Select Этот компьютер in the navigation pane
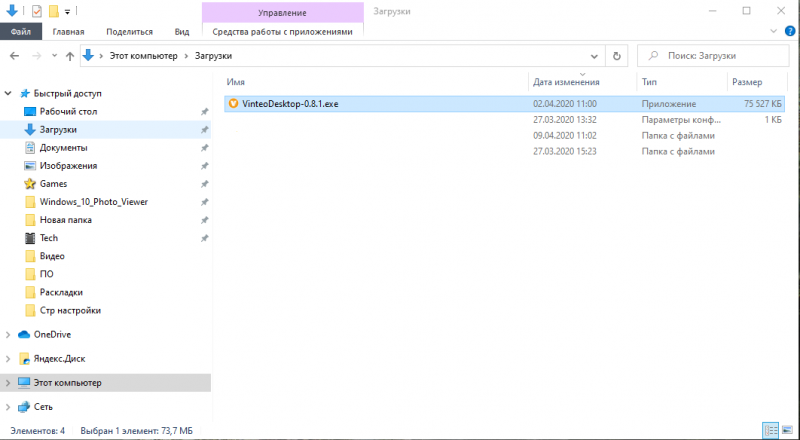800x440 pixels. coord(67,383)
